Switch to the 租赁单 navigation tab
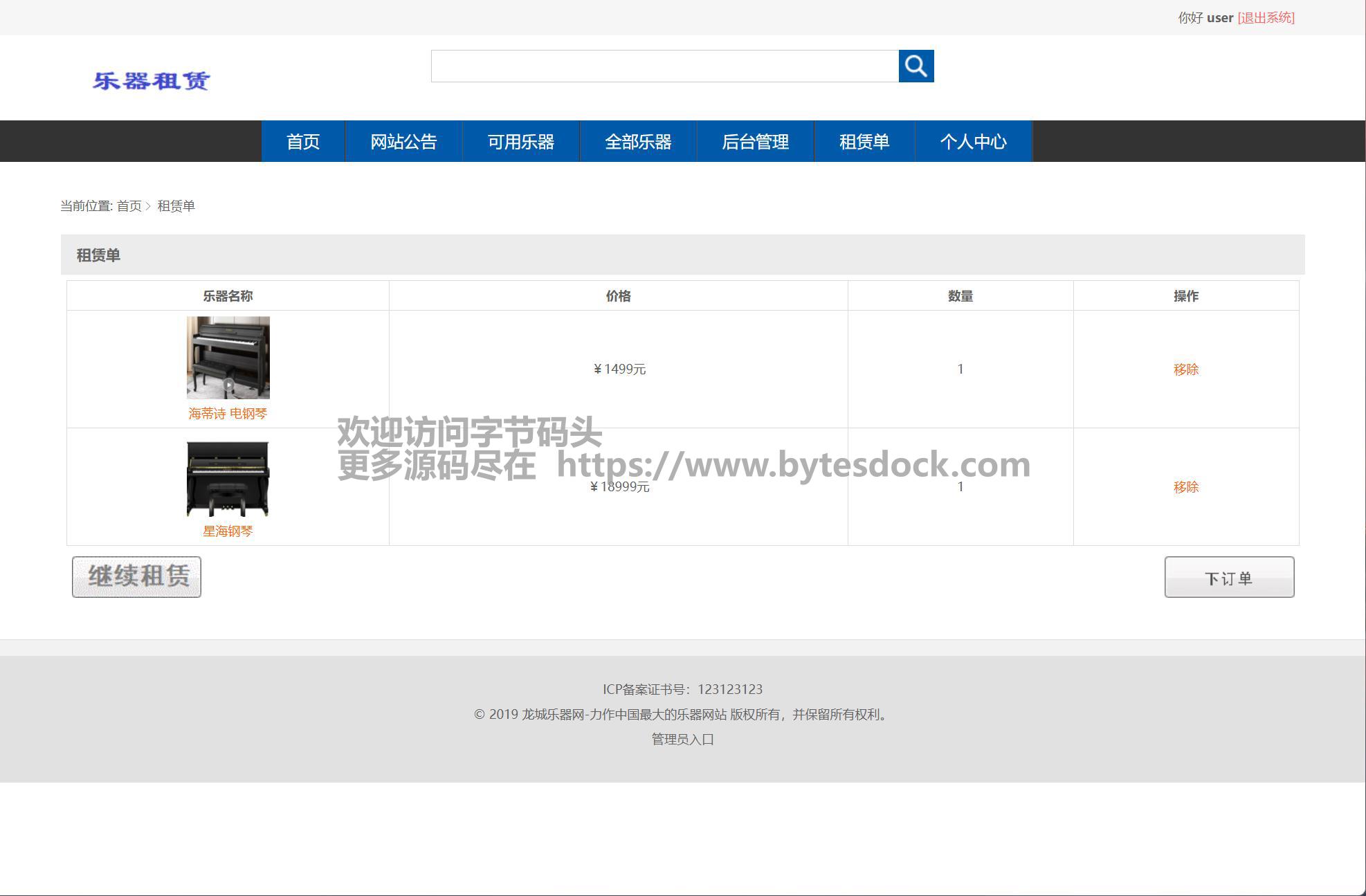Screen dimensions: 1366x896 pos(864,142)
